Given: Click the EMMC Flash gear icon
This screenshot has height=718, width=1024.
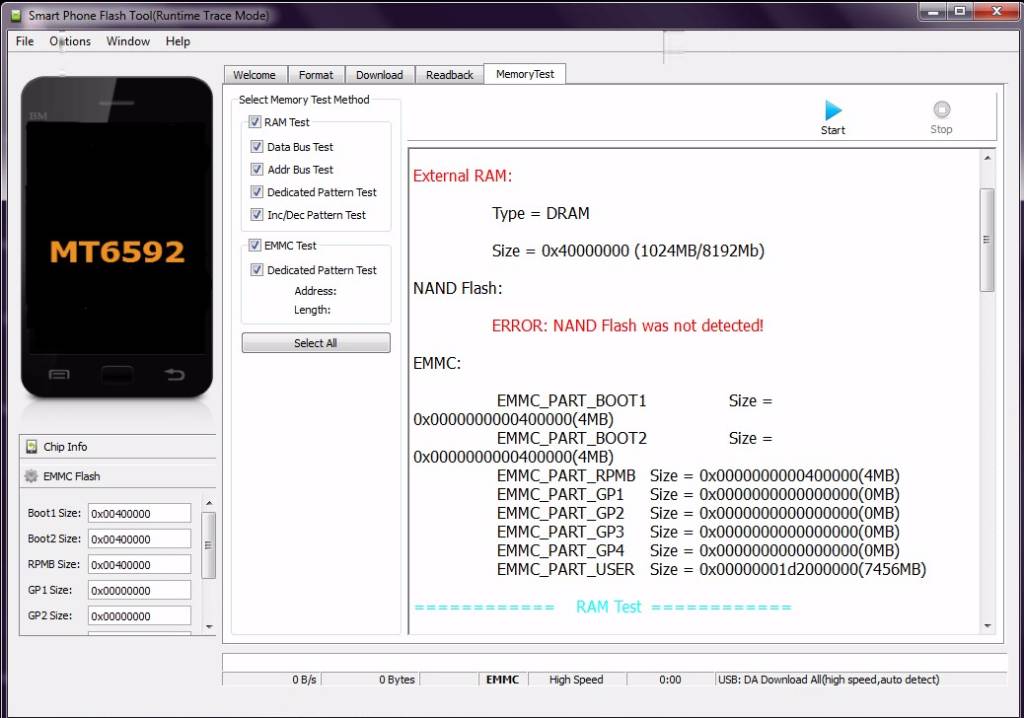Looking at the screenshot, I should tap(32, 476).
